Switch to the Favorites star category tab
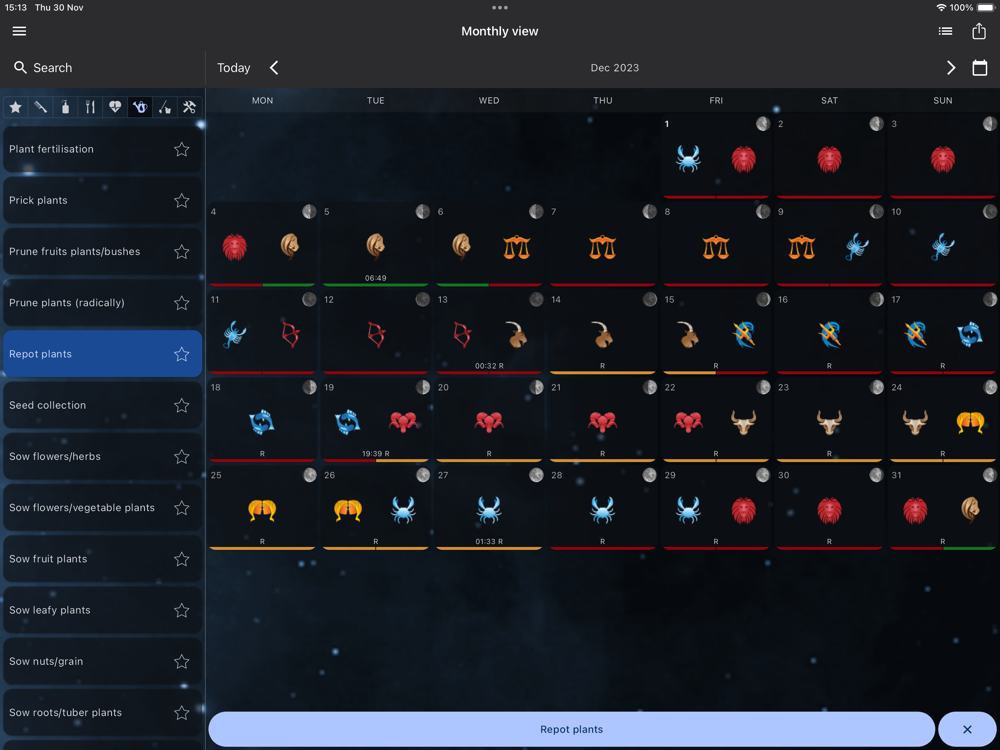 pos(16,107)
